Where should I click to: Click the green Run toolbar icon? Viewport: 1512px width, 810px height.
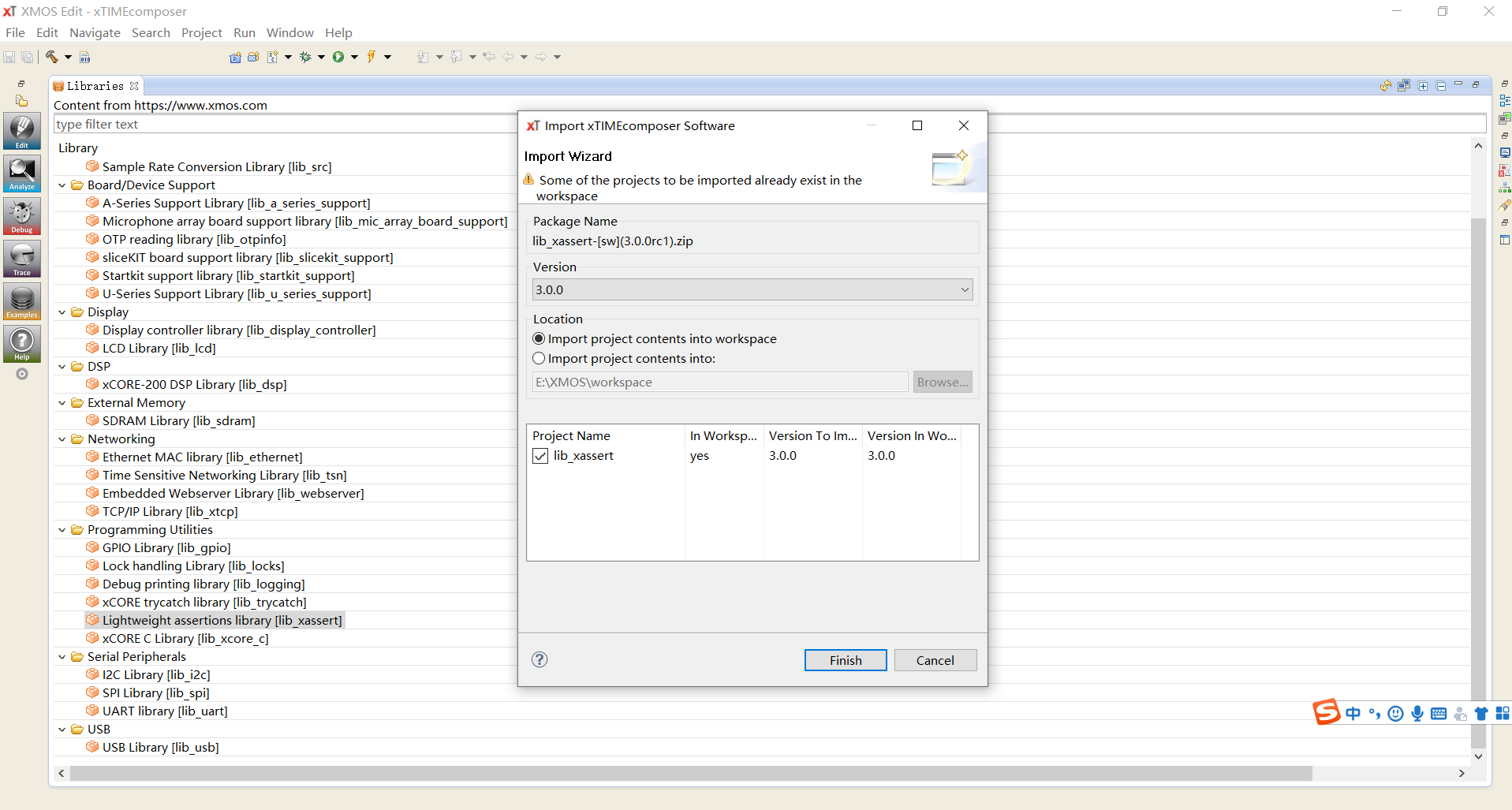click(x=338, y=57)
